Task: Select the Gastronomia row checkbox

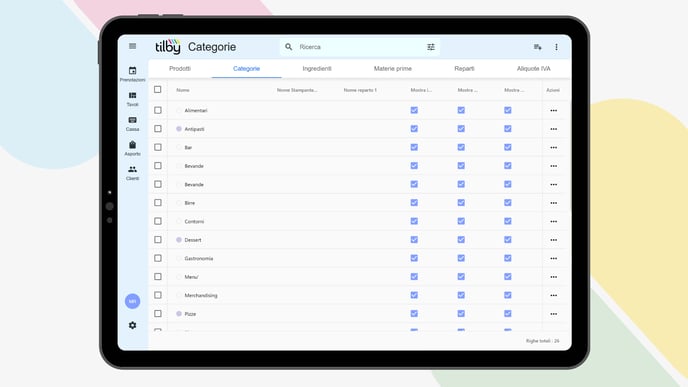Action: point(158,258)
